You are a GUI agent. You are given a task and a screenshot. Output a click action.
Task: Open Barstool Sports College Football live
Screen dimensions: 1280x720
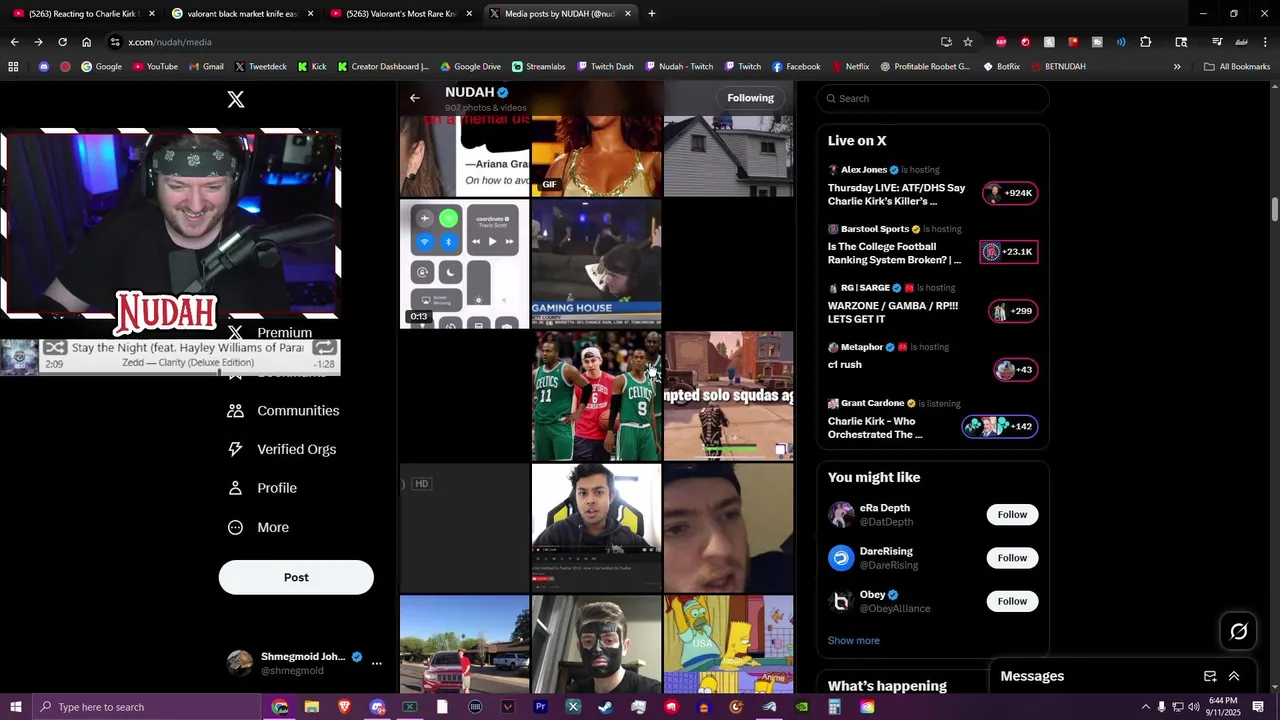933,245
